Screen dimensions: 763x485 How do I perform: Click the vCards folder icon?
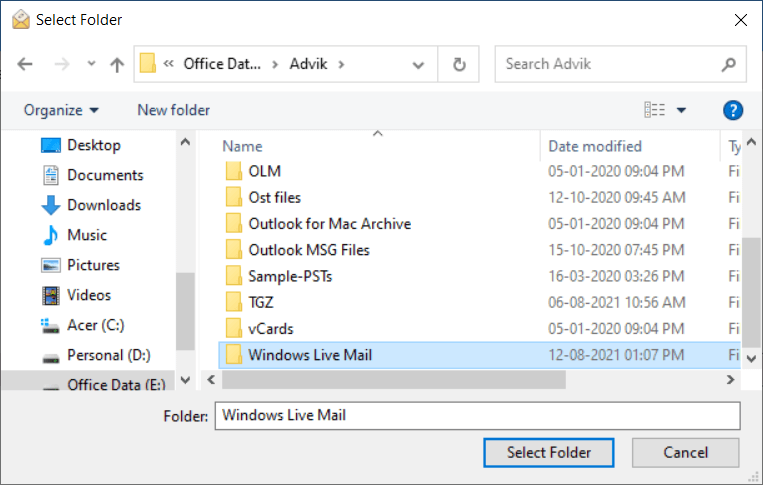[234, 328]
